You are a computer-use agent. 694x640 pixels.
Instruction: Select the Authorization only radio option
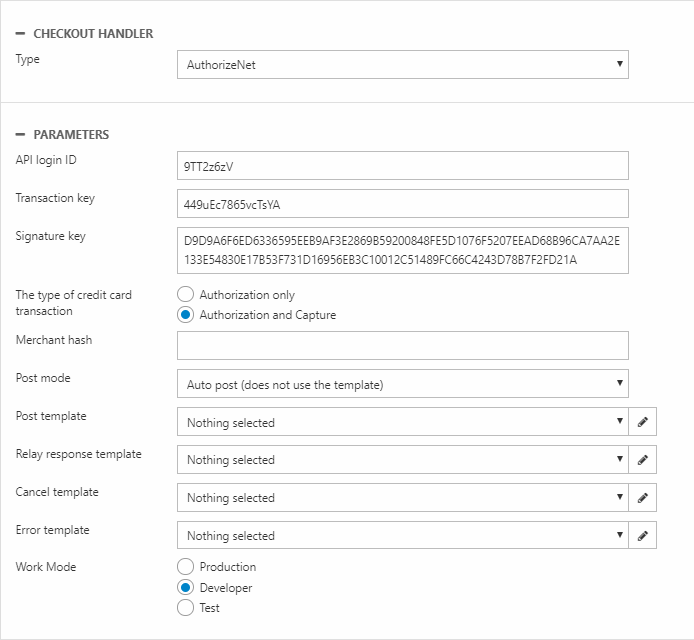point(185,295)
